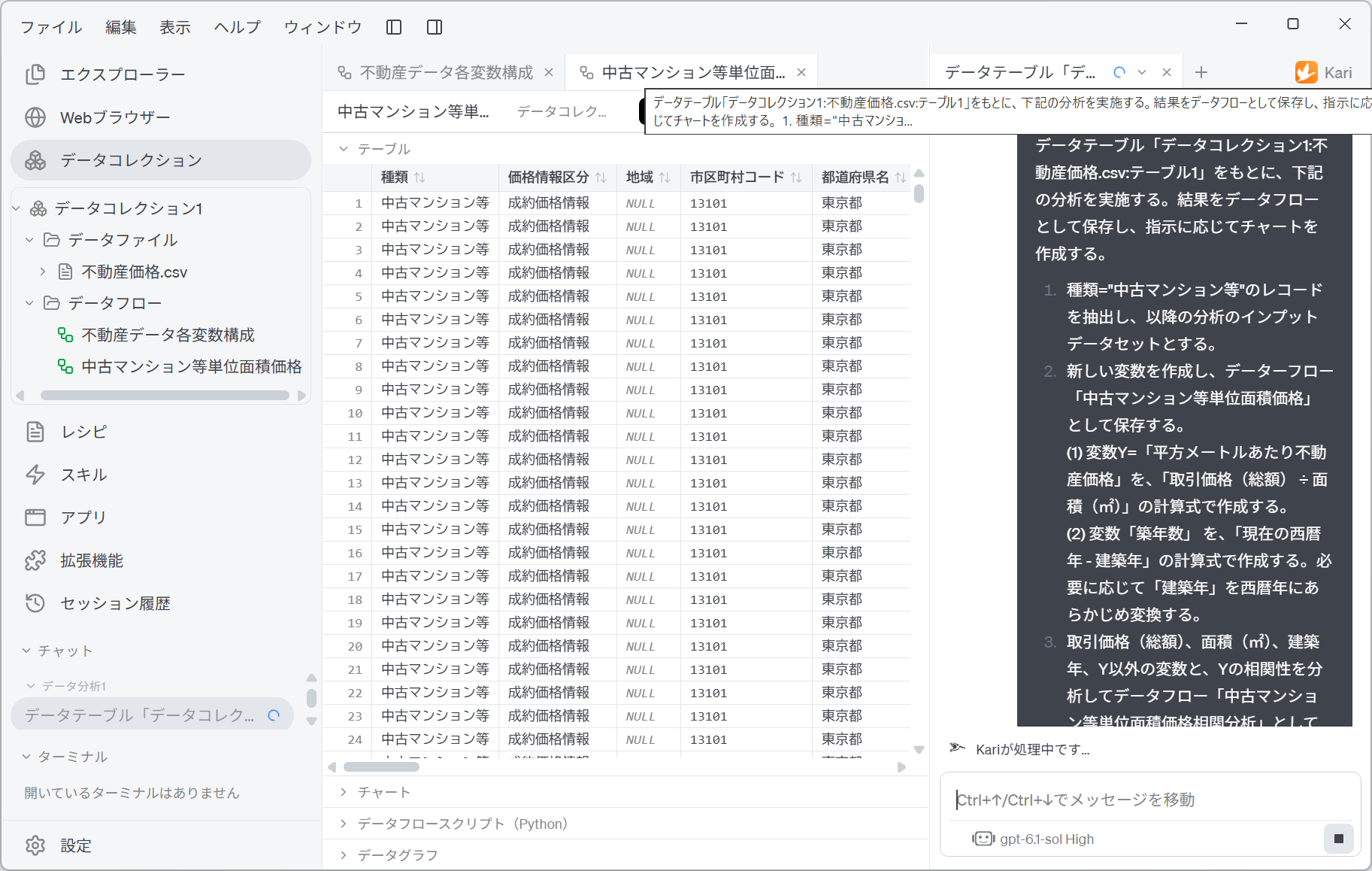Click the Kari assistant icon
This screenshot has width=1372, height=871.
click(1307, 72)
